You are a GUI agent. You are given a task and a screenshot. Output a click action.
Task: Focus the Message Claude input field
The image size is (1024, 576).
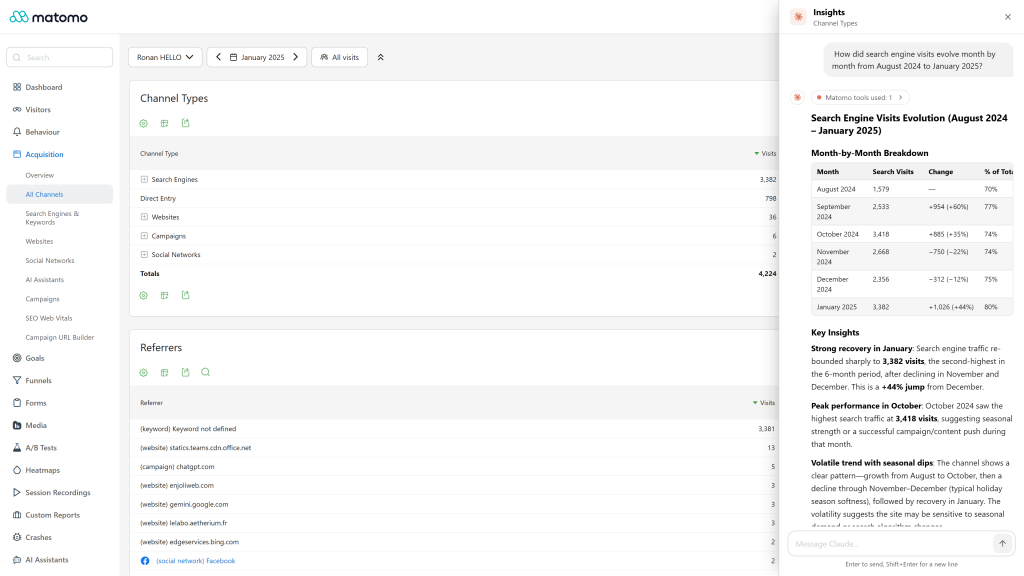(x=891, y=543)
